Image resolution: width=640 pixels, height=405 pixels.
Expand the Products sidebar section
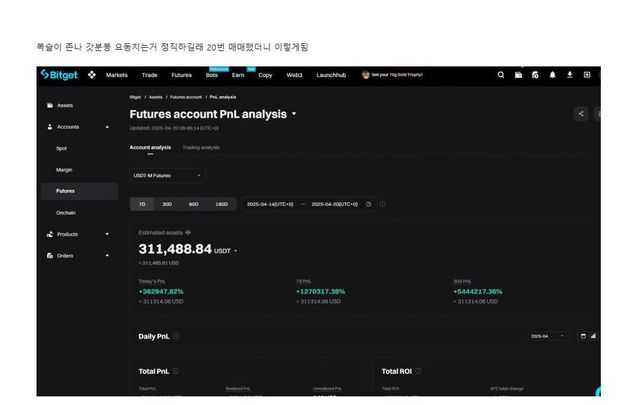(x=107, y=234)
